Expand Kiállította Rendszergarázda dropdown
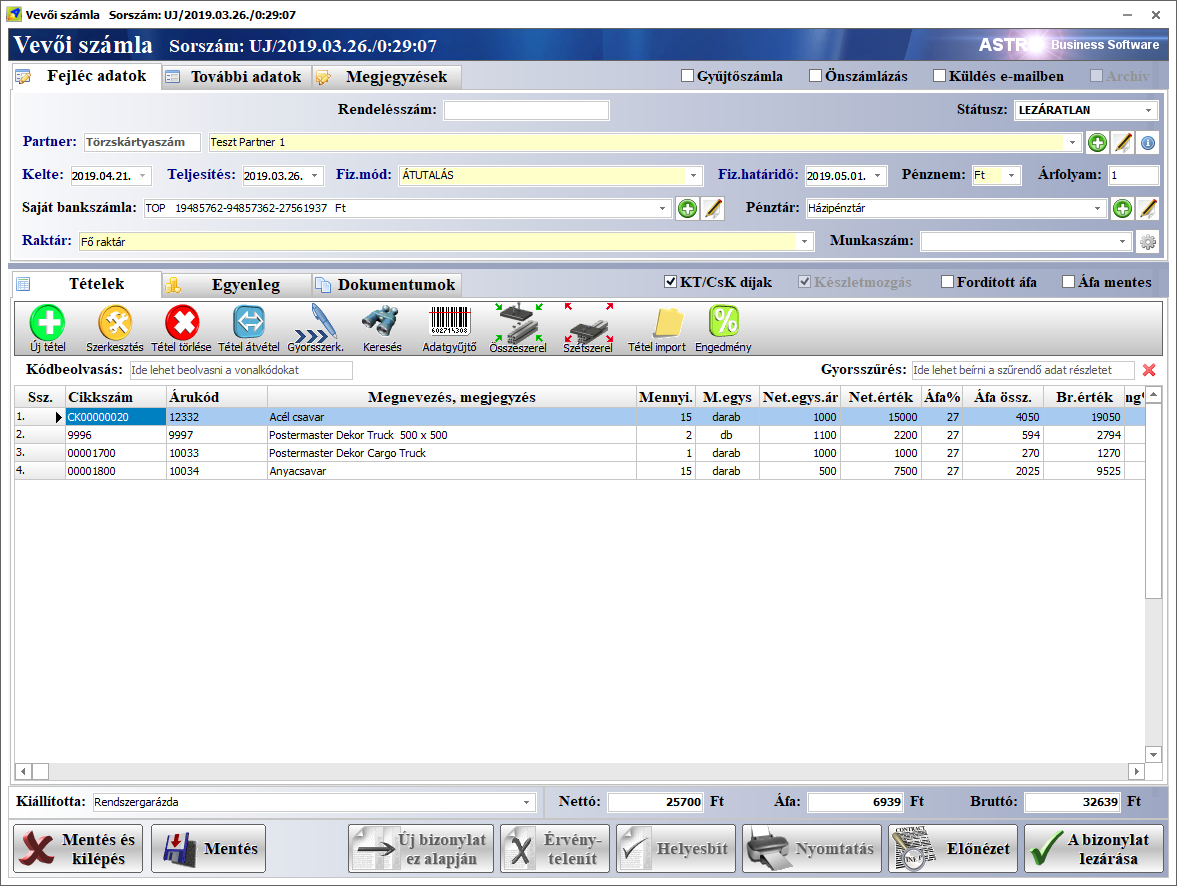The image size is (1177, 886). (x=527, y=803)
